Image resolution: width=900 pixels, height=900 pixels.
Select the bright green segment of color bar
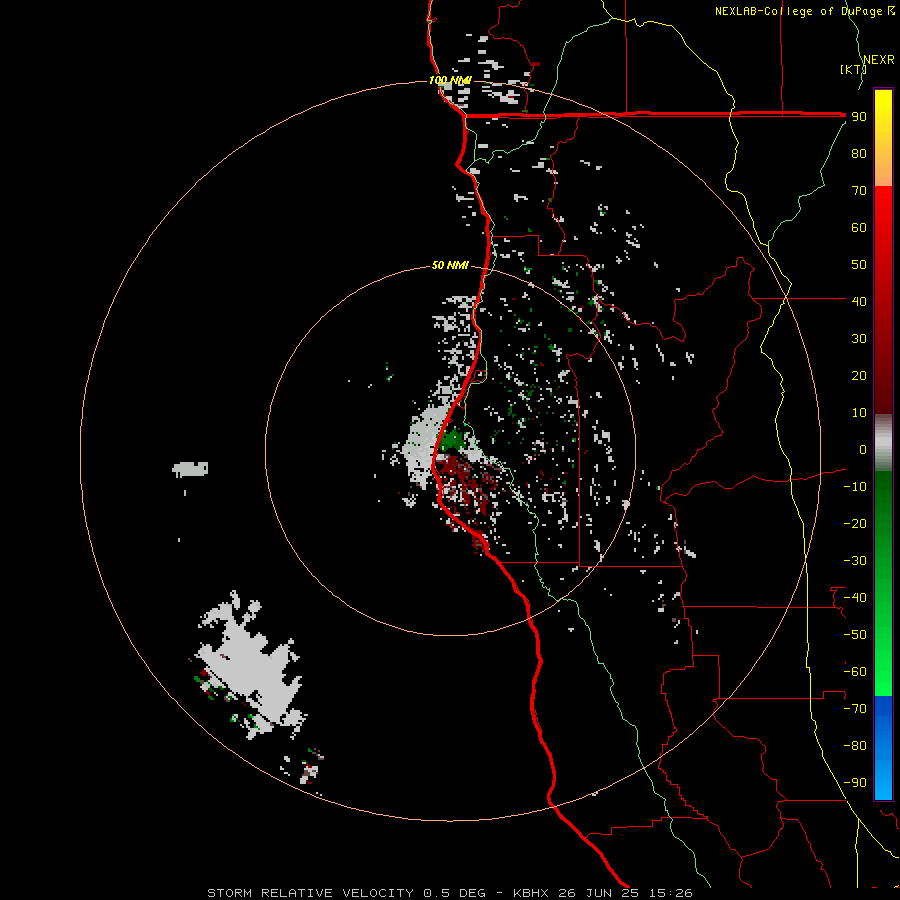[x=883, y=583]
